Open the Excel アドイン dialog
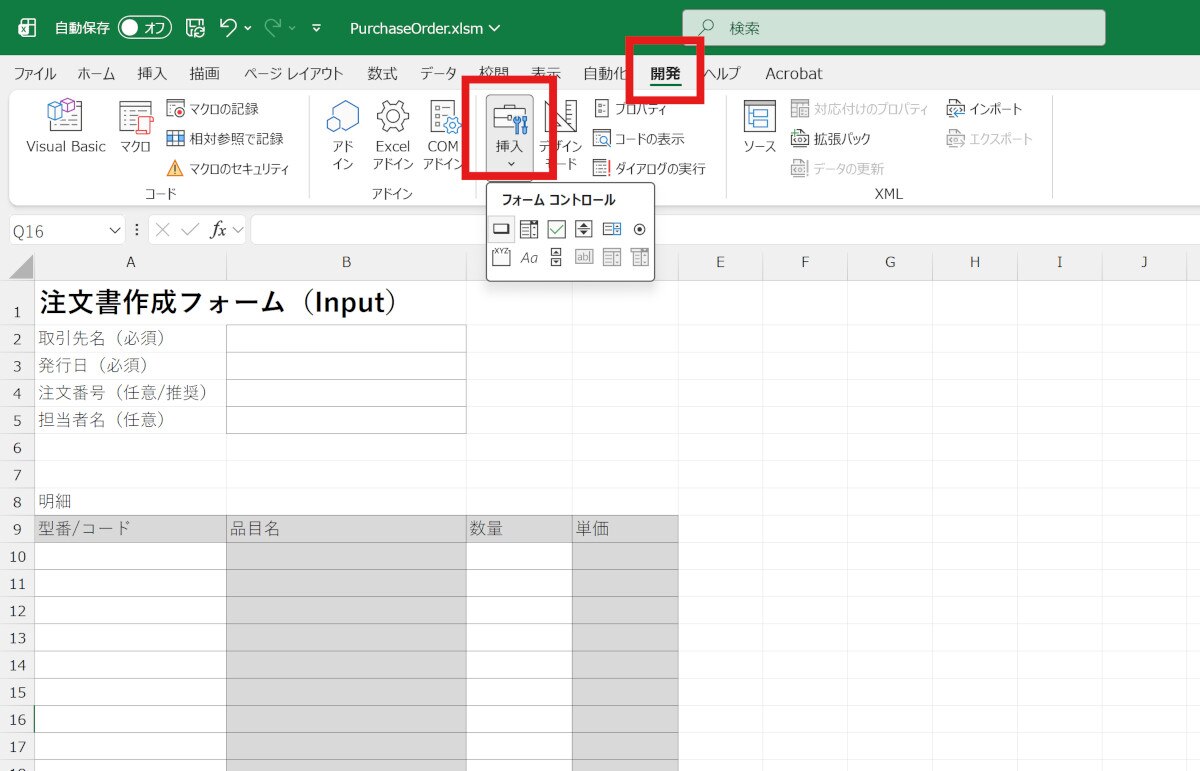Viewport: 1200px width, 771px height. pos(393,134)
